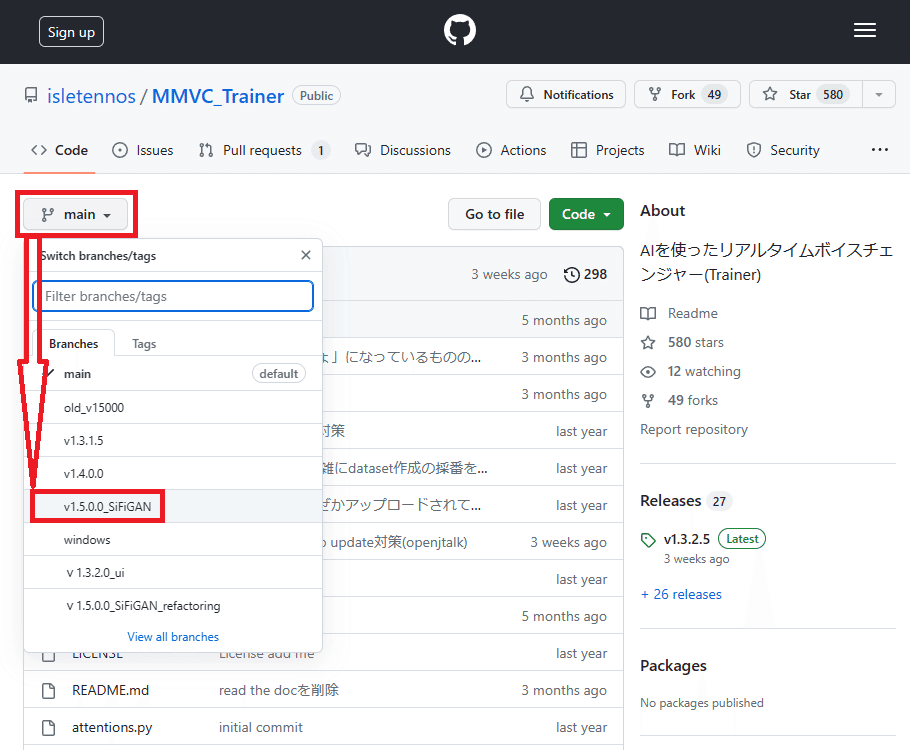910x750 pixels.
Task: Click the Sign up button
Action: pos(71,31)
